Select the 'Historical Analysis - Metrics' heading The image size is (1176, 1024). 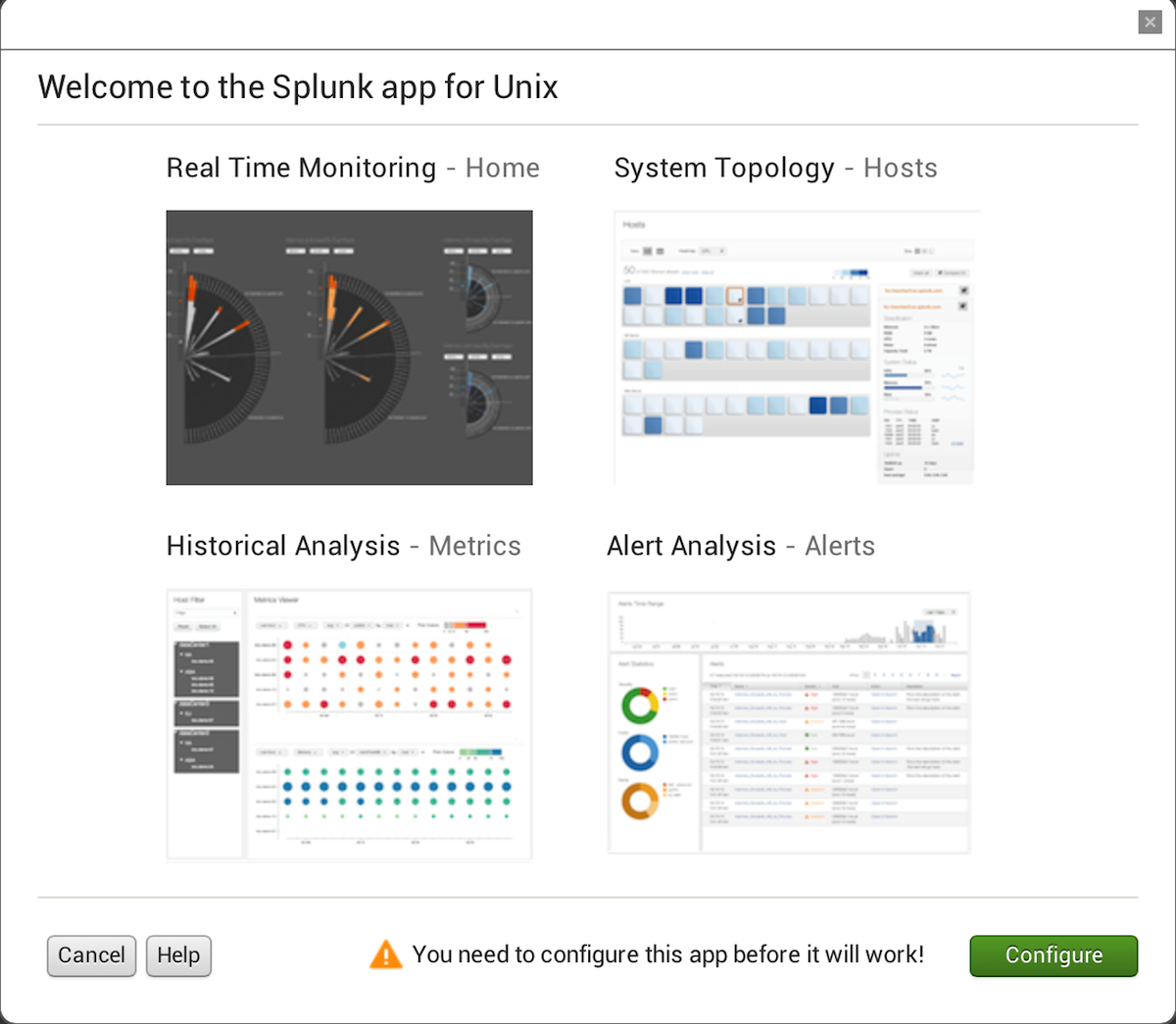click(x=343, y=546)
